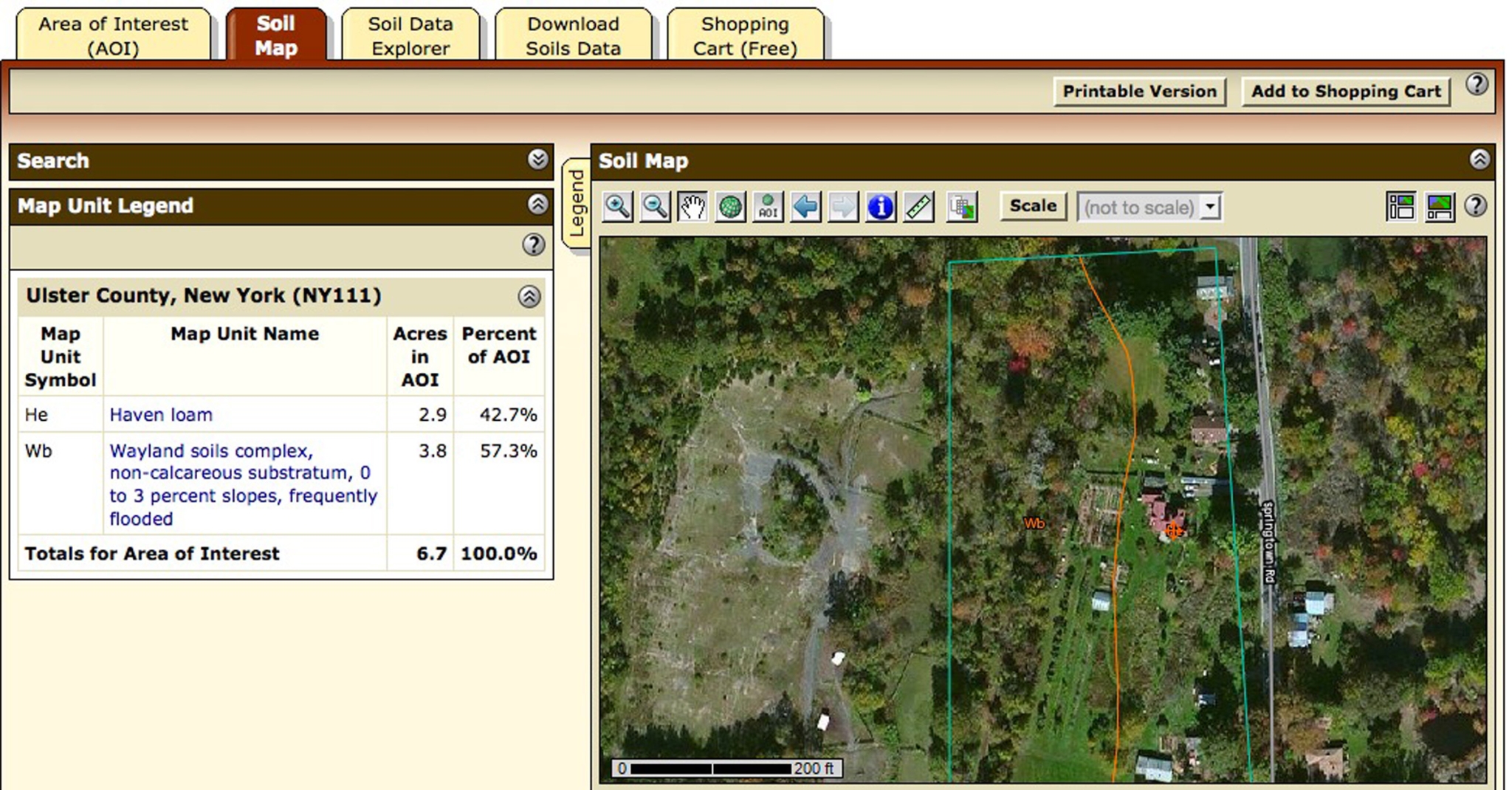The width and height of the screenshot is (1512, 790).
Task: Select the Zoom In magnifier tool
Action: coord(617,207)
